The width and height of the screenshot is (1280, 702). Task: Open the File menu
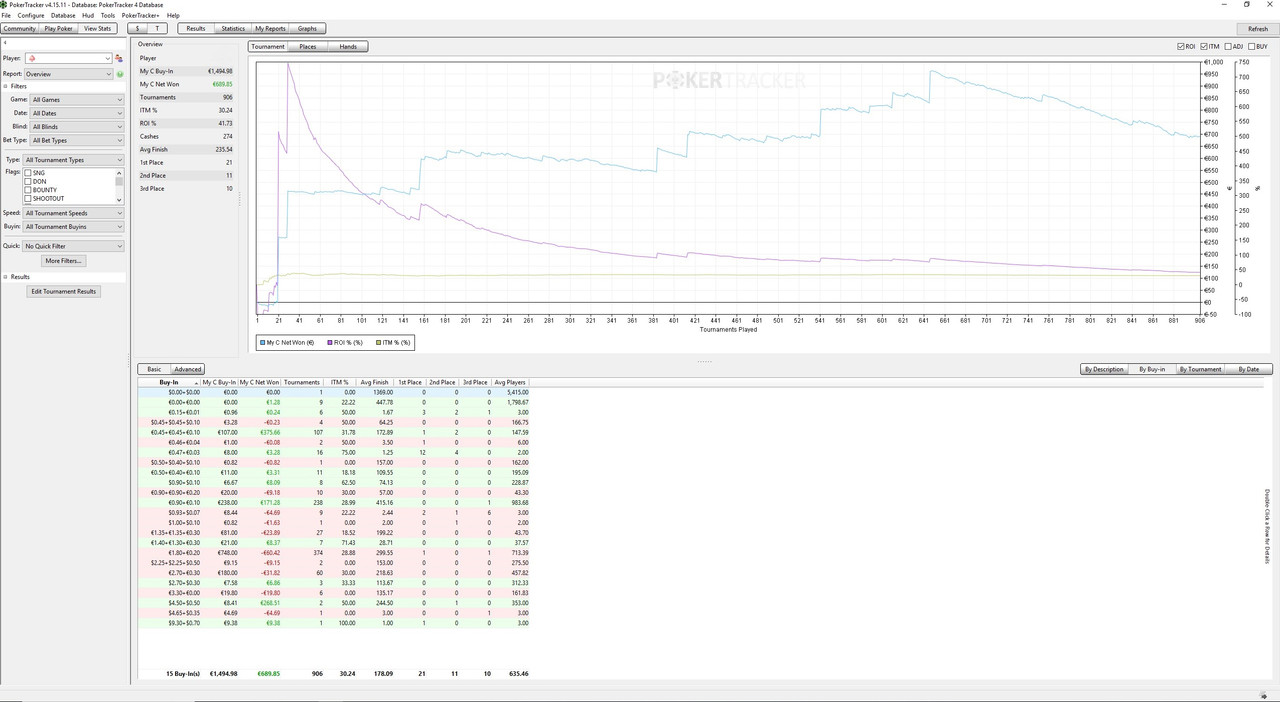7,16
